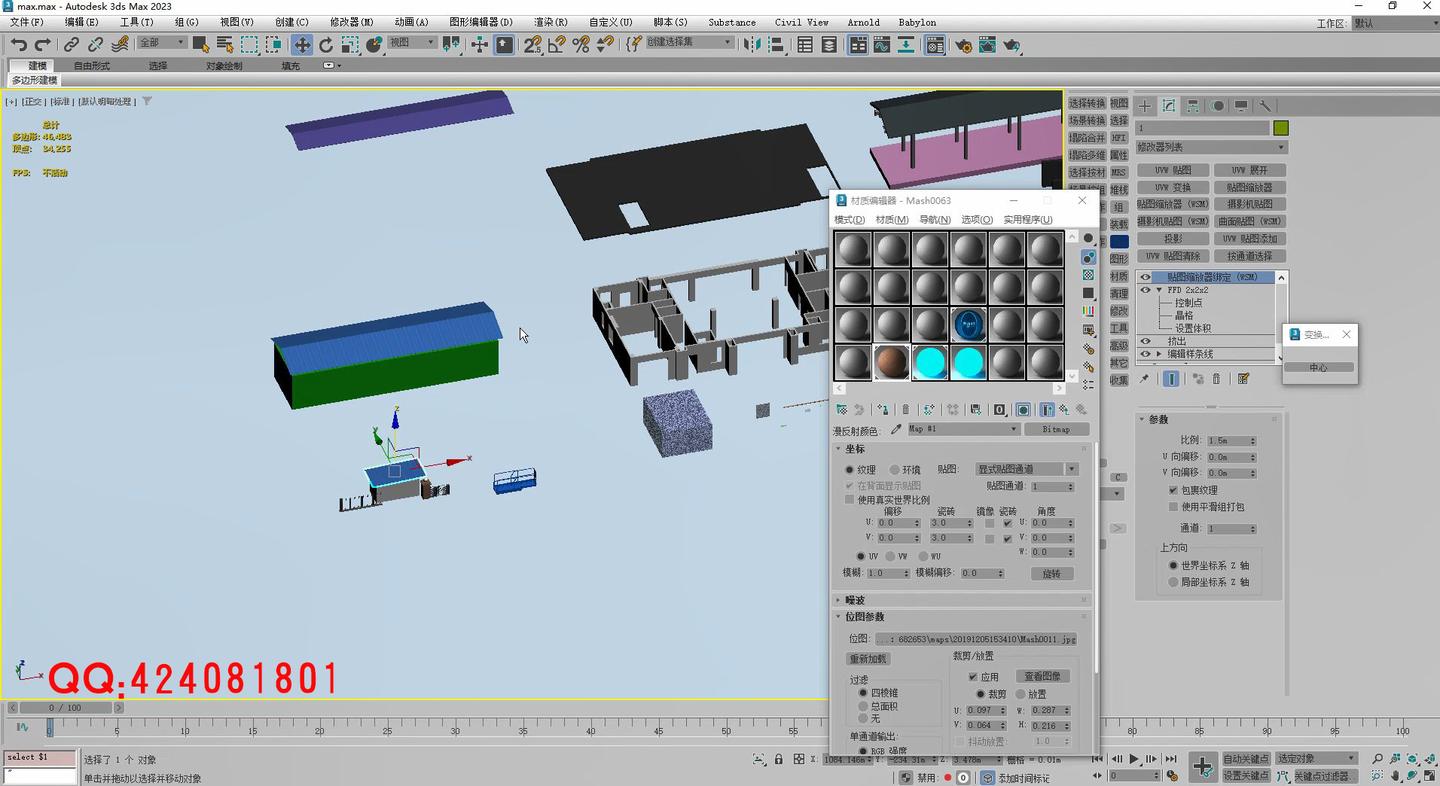Click the 旋转 button in 坐标 rollout
1440x786 pixels.
coord(1052,574)
